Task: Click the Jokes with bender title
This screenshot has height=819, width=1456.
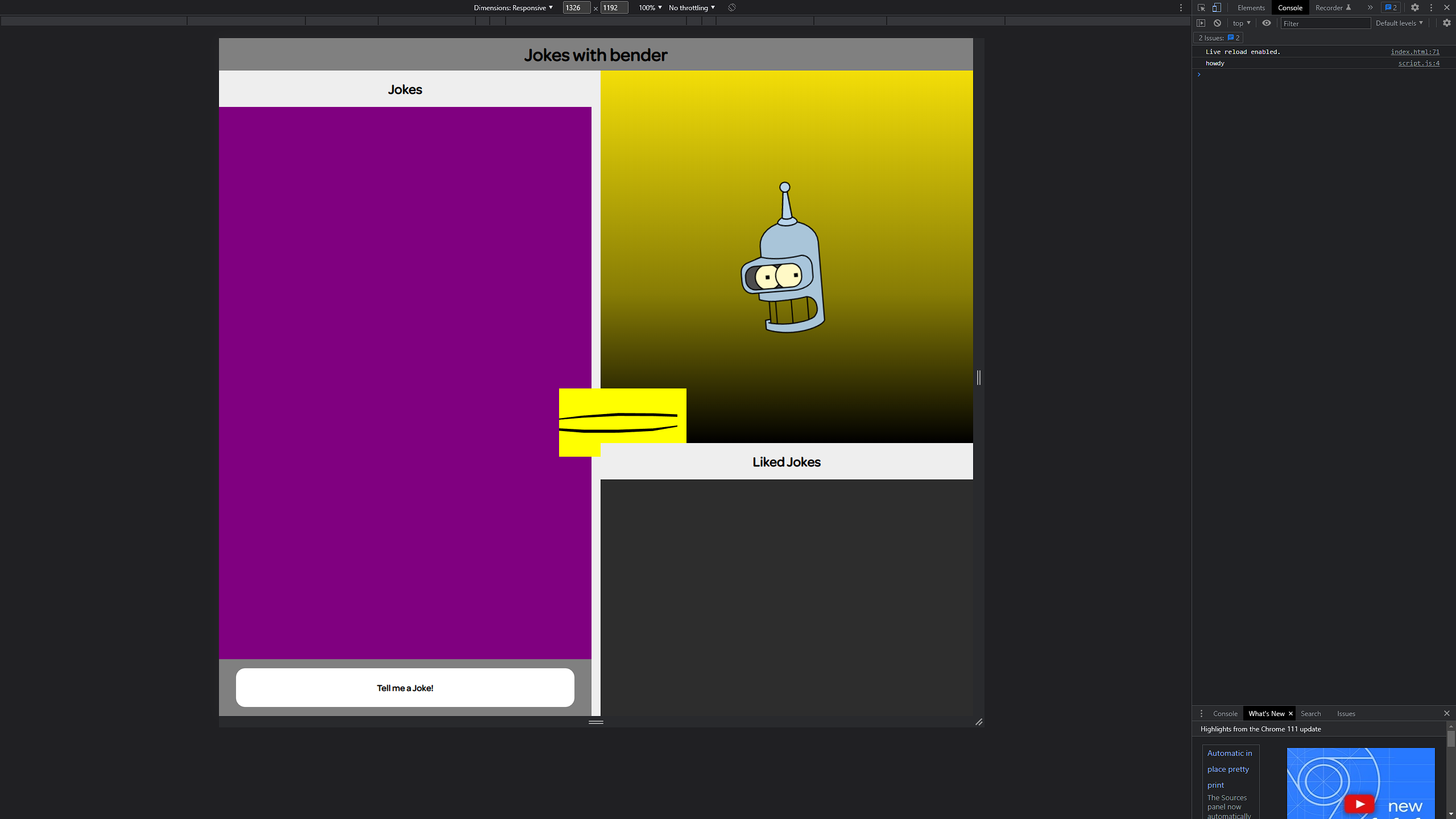Action: click(595, 55)
